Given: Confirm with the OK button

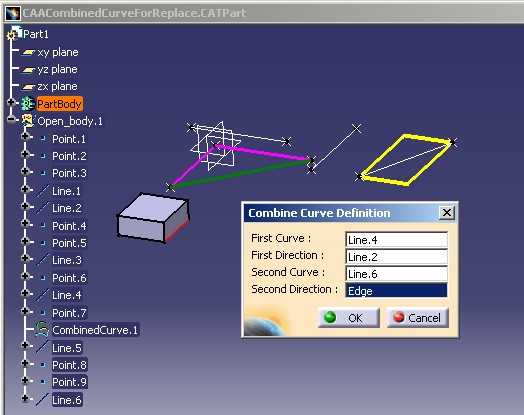Looking at the screenshot, I should [349, 317].
